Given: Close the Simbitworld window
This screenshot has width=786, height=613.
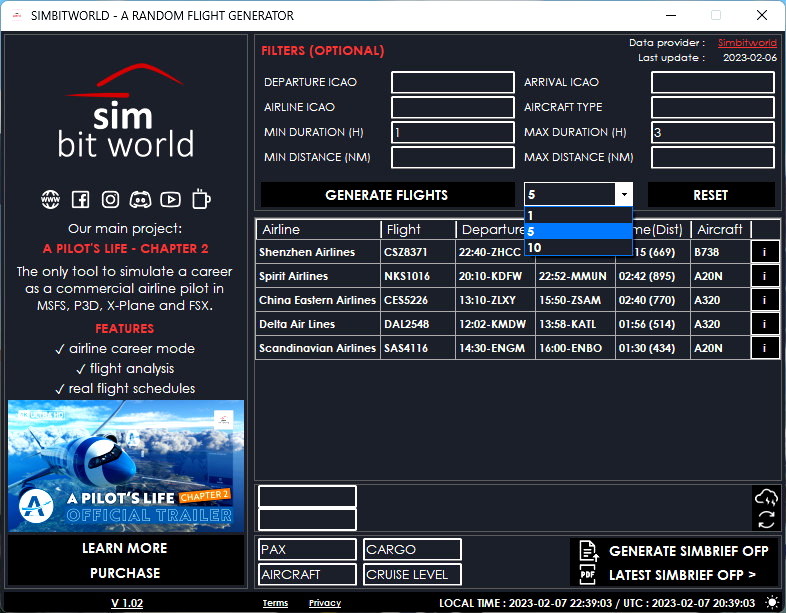Looking at the screenshot, I should tap(762, 15).
